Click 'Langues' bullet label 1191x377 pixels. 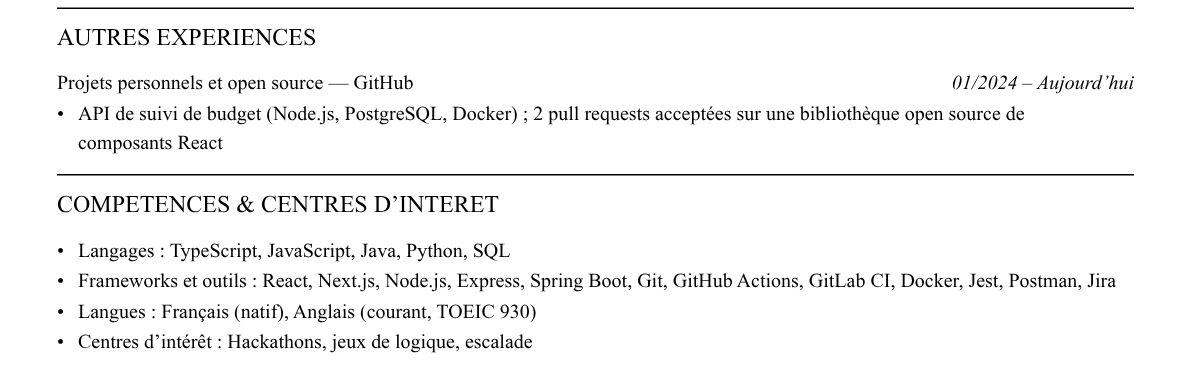(x=113, y=312)
